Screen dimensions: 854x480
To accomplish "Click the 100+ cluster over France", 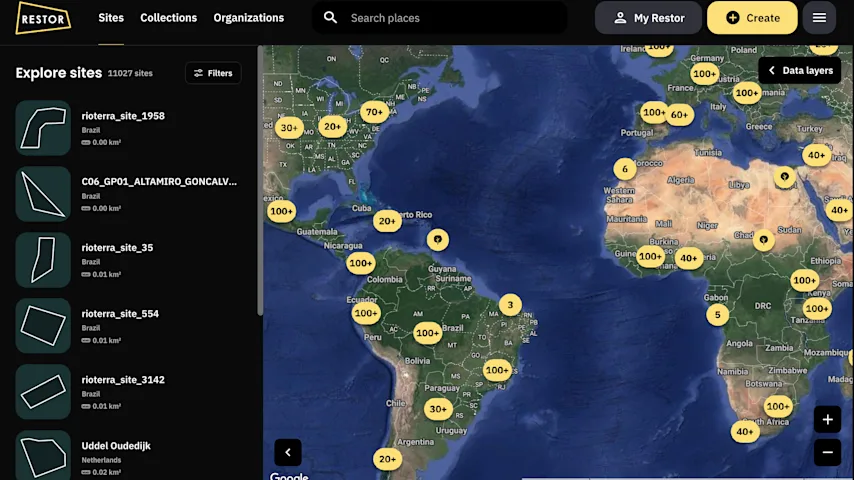I will click(x=704, y=74).
